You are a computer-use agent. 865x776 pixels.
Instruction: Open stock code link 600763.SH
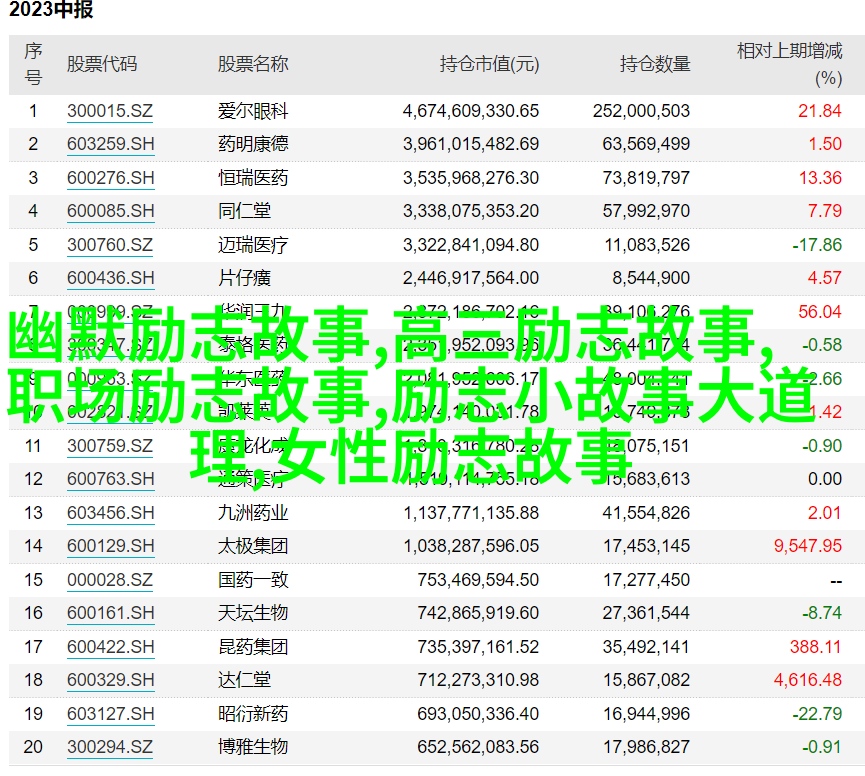point(110,479)
